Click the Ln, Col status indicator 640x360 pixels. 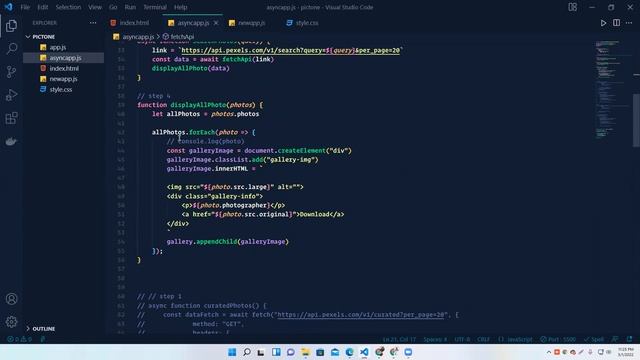pos(399,339)
